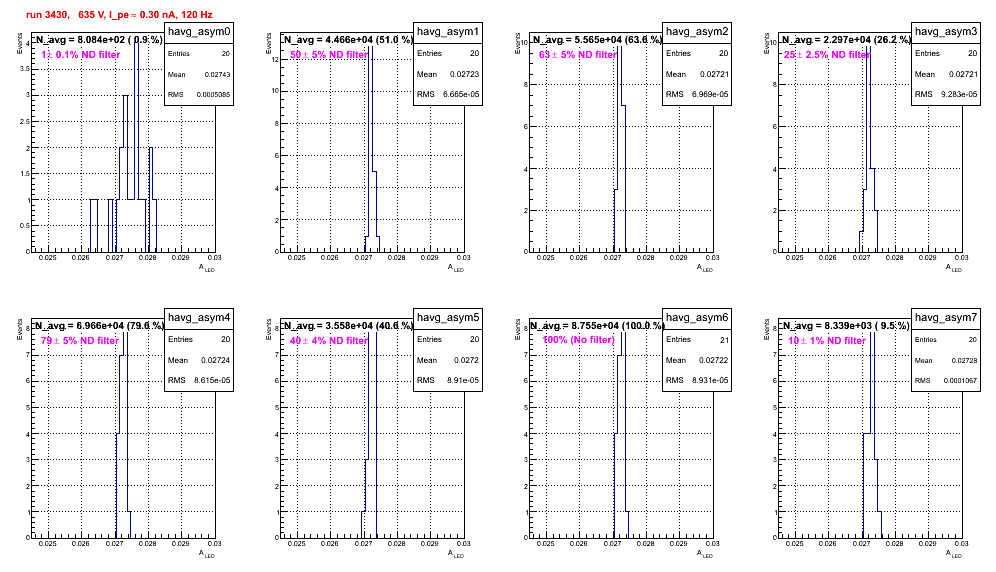Click the Events y-axis title of havg_asym0
Viewport: 996px width, 572px height.
click(x=20, y=43)
